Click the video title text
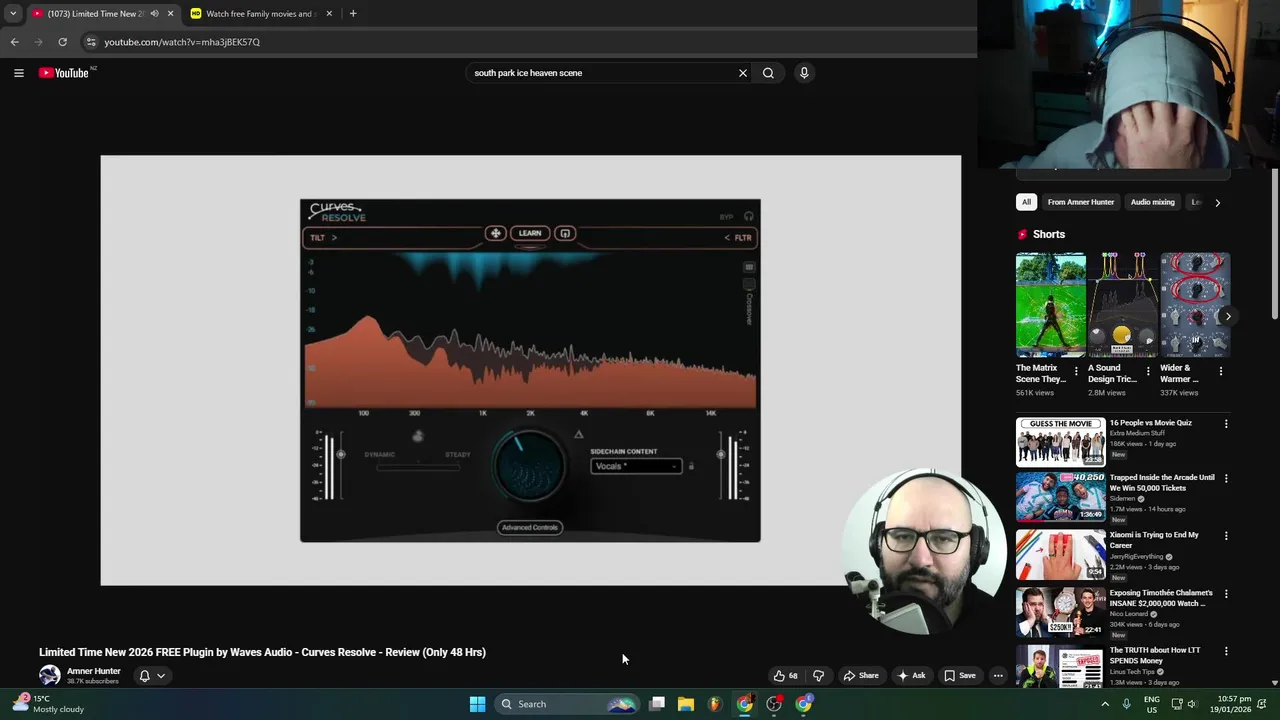The width and height of the screenshot is (1280, 720). click(262, 652)
